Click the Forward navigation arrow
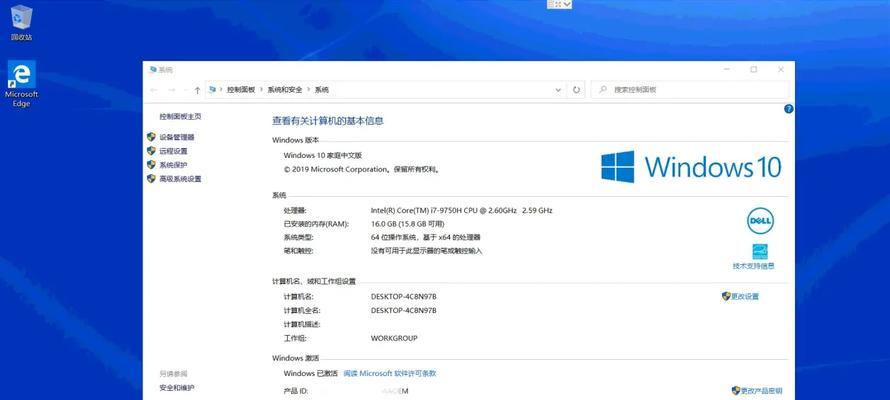The height and width of the screenshot is (400, 890). click(172, 90)
